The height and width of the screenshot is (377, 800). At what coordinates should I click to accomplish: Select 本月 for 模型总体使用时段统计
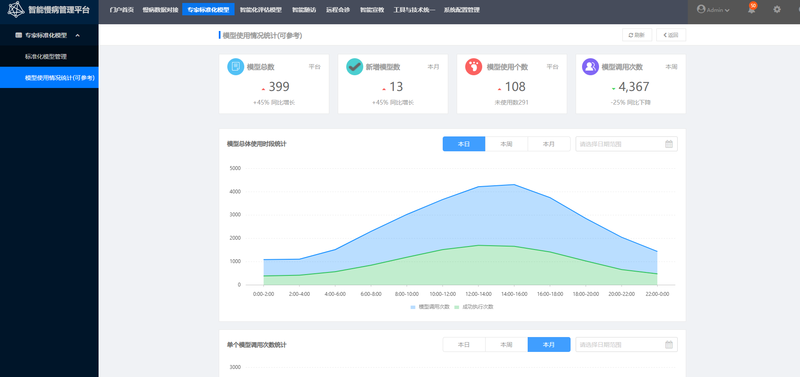tap(548, 144)
